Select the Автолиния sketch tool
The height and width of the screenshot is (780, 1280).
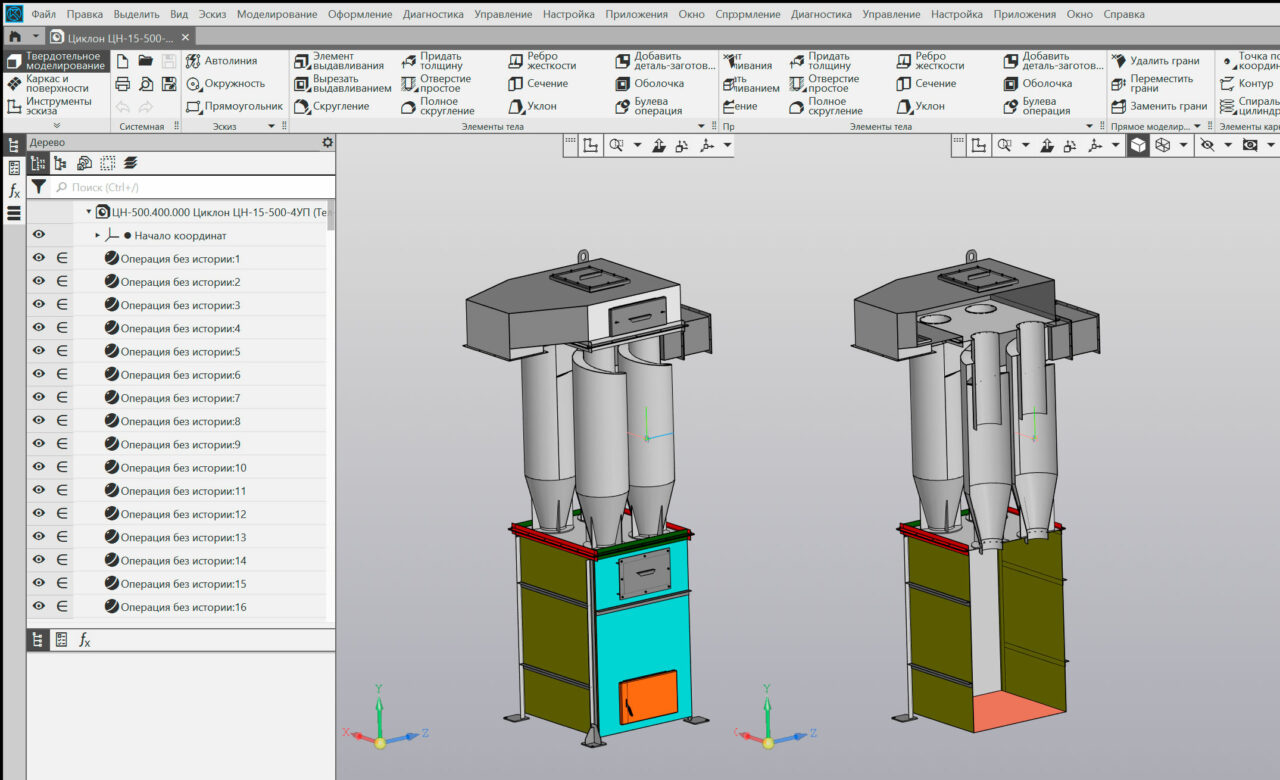click(221, 61)
